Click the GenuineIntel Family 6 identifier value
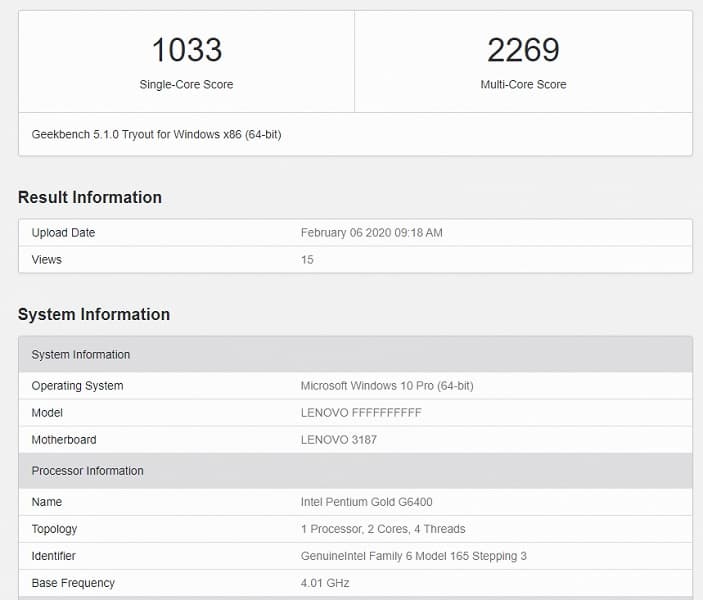This screenshot has width=703, height=600. click(x=414, y=556)
